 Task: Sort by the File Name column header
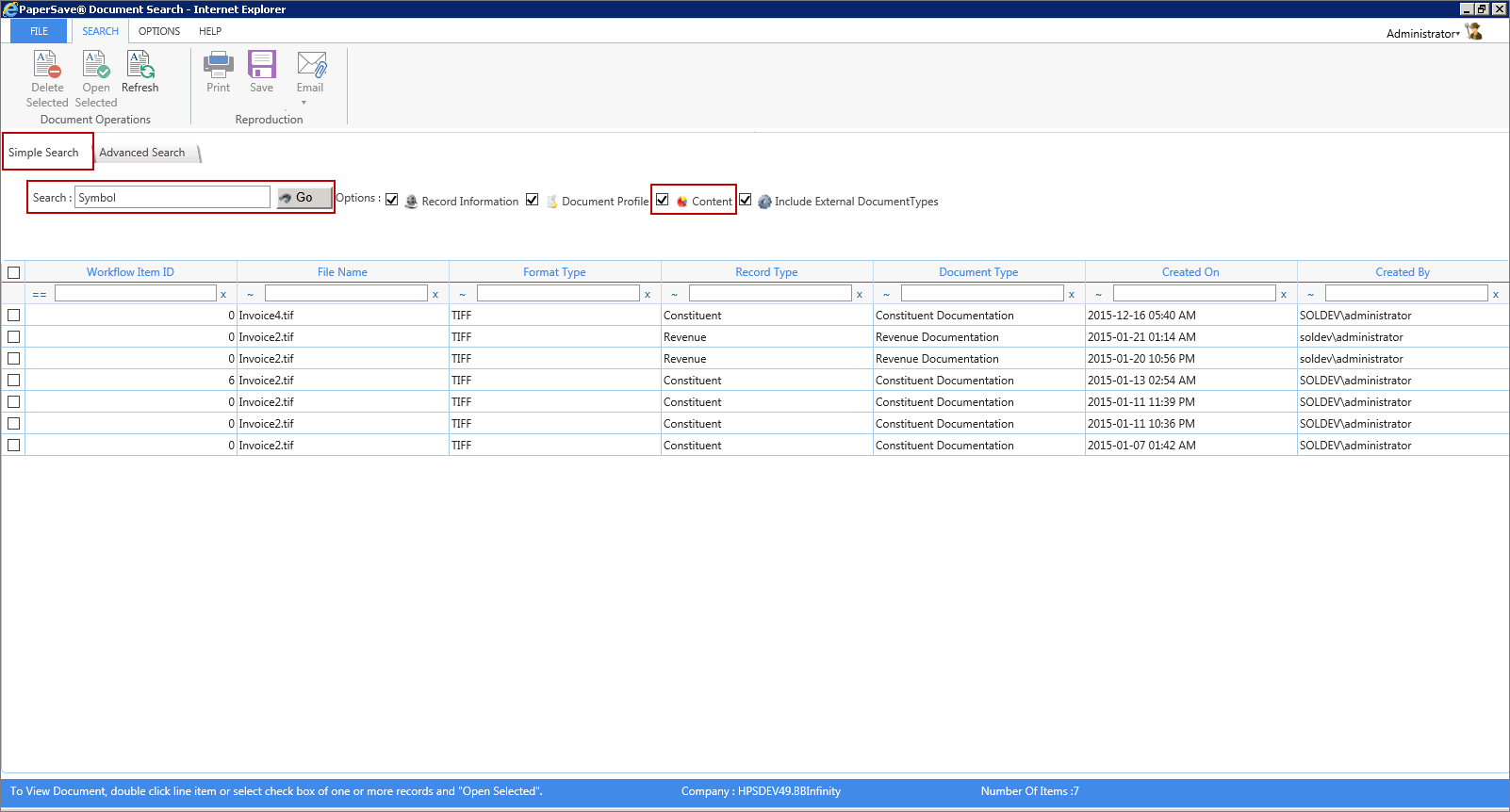pos(342,272)
